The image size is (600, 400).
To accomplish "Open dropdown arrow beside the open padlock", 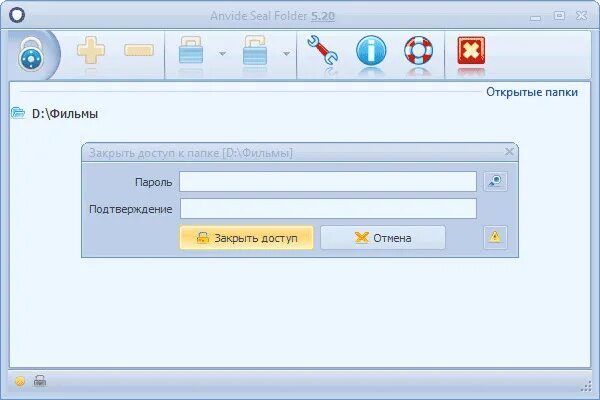I will click(x=286, y=54).
